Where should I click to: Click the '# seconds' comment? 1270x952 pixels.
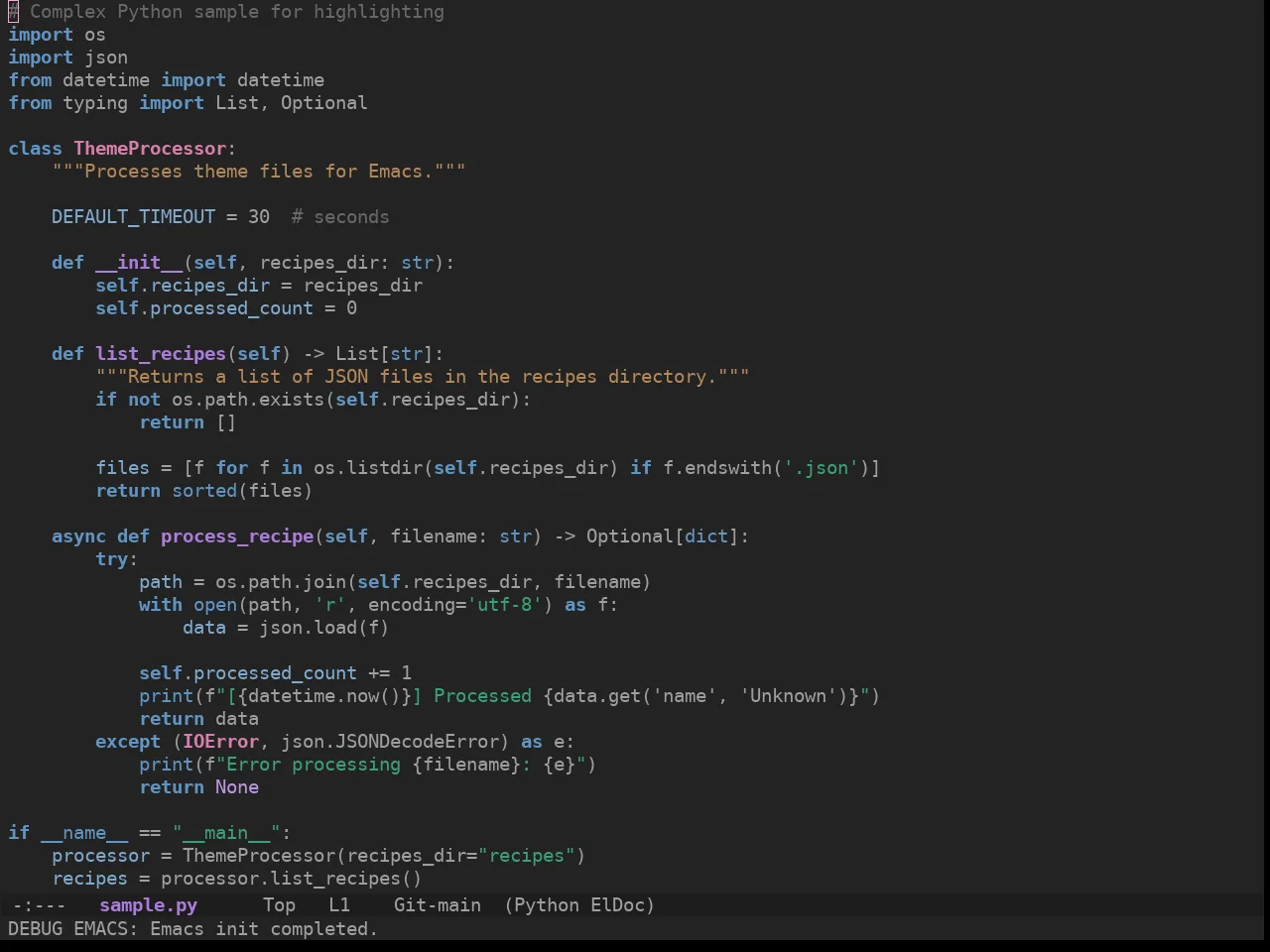coord(340,217)
